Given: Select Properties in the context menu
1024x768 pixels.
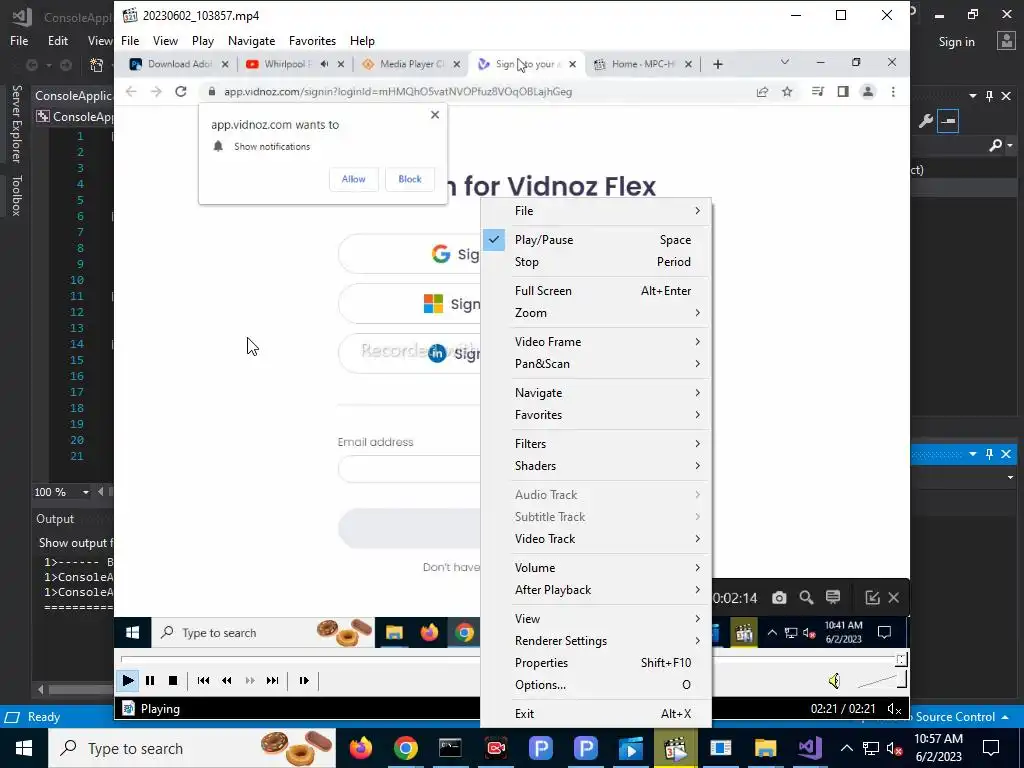Looking at the screenshot, I should [x=596, y=663].
